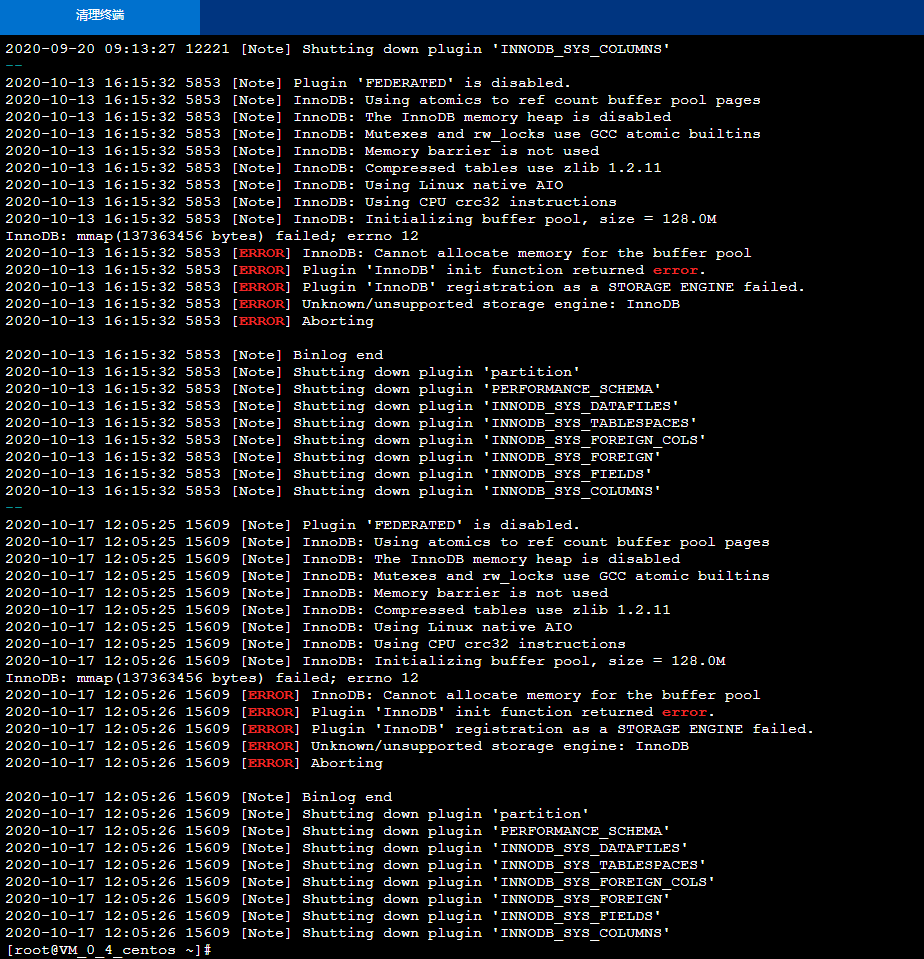Select 2020-10-13 line "Compressed tables use zlib 1.2.11"

coord(333,168)
